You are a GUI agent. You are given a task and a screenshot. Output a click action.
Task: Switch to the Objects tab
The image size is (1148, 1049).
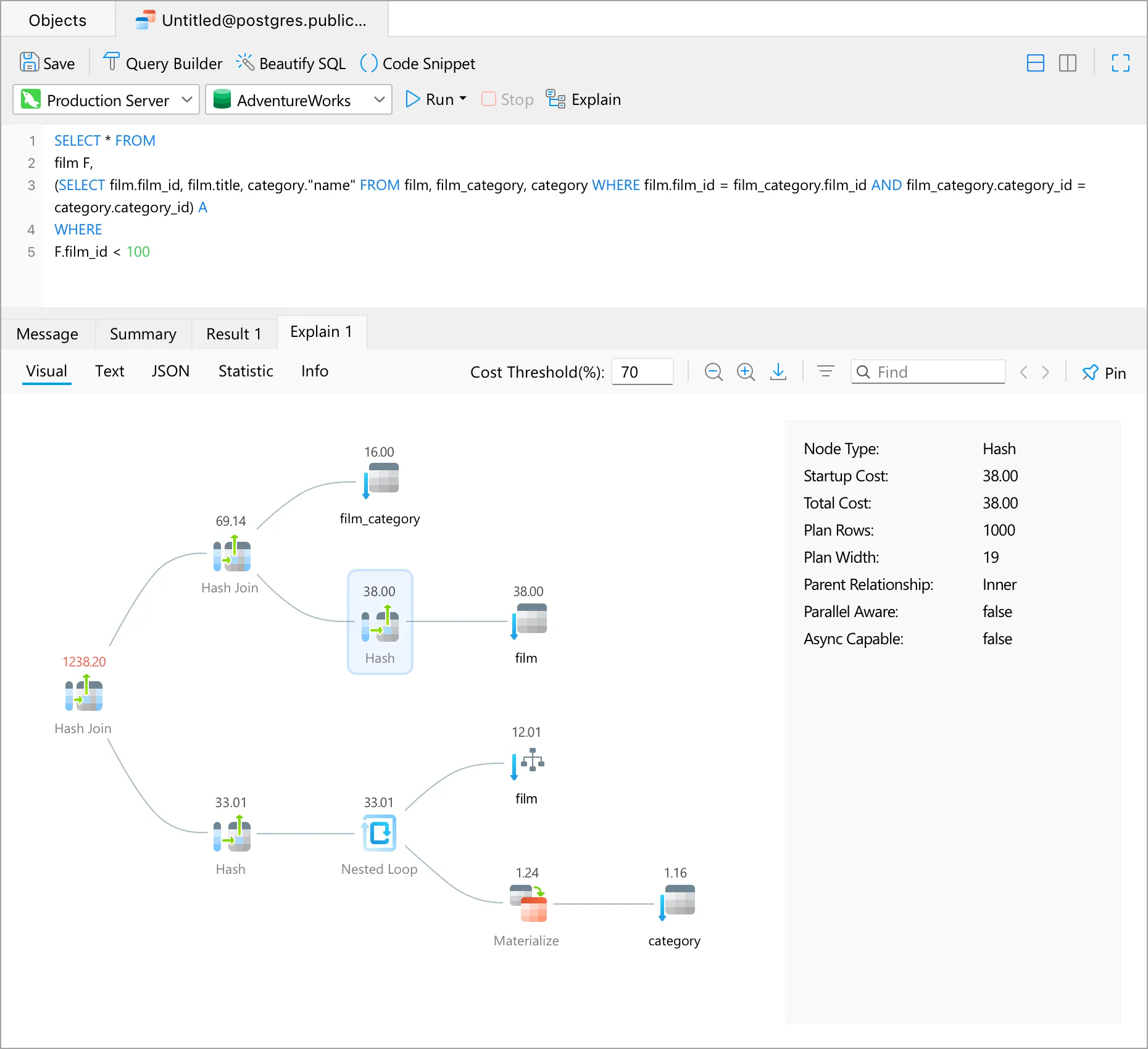pyautogui.click(x=57, y=20)
